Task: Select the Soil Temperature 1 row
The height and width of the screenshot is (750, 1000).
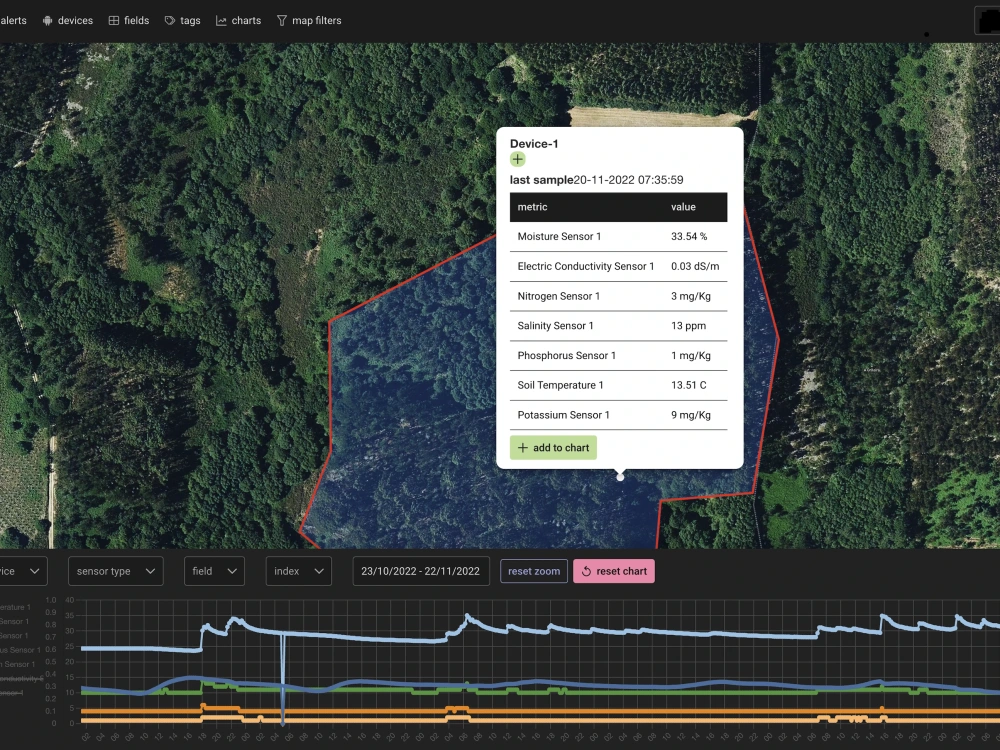Action: (618, 385)
